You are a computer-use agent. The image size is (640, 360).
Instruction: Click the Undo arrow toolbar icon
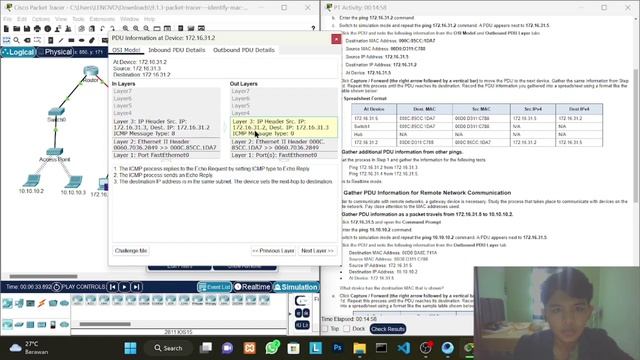click(x=102, y=29)
